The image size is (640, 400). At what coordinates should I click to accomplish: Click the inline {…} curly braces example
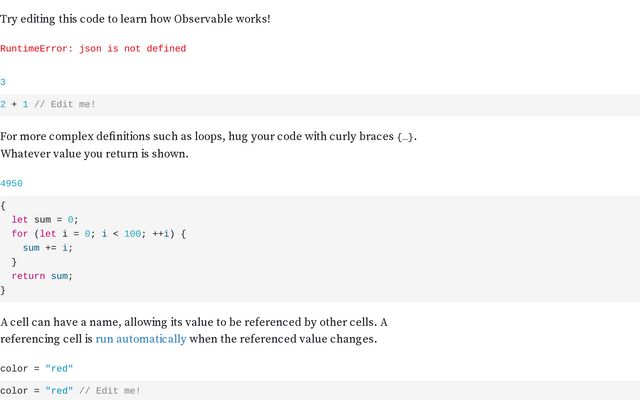(405, 137)
